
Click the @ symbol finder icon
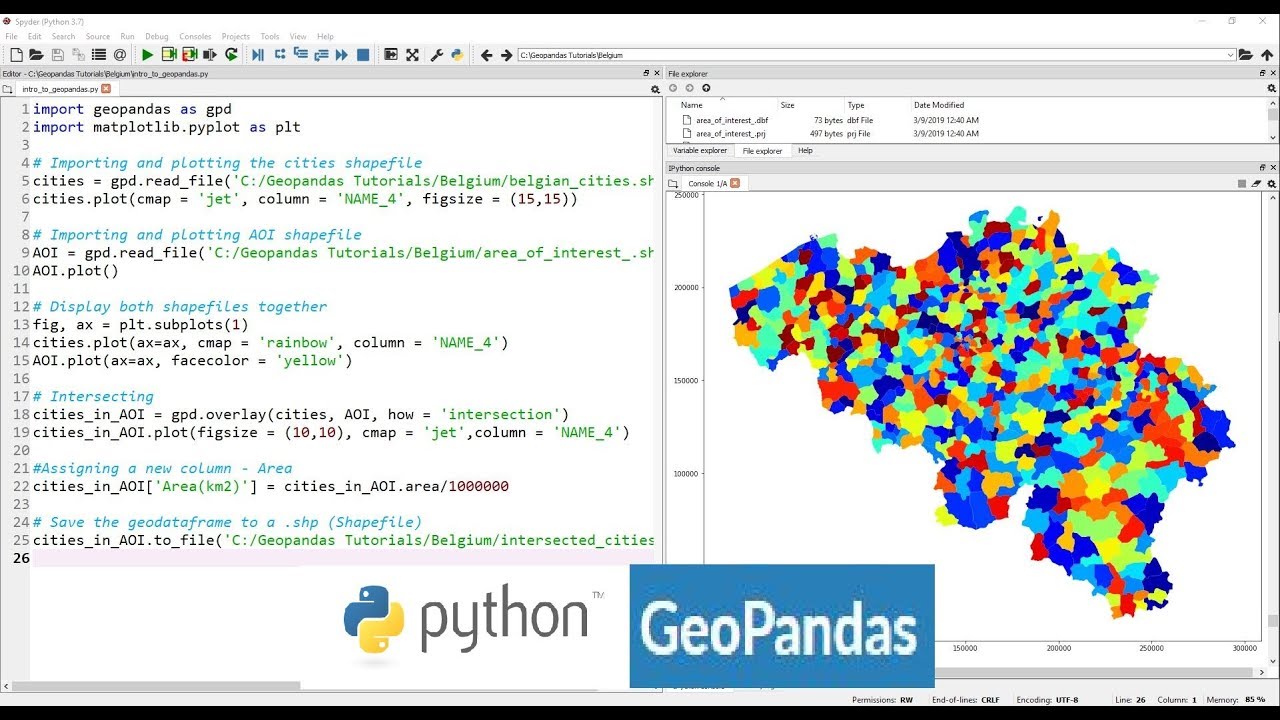[120, 55]
